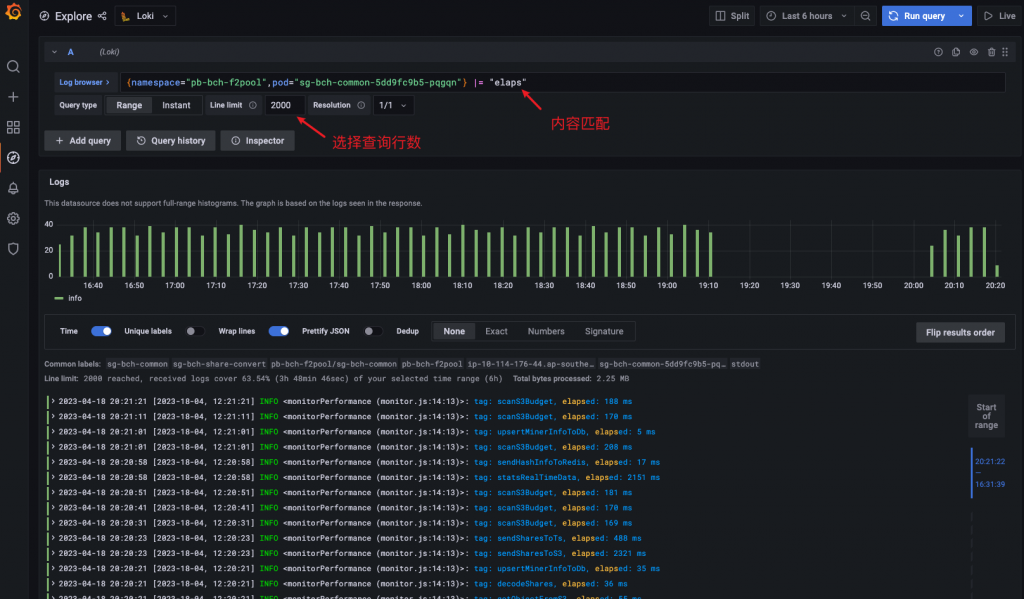Screen dimensions: 1024x599
Task: Click the Split button
Action: point(732,16)
